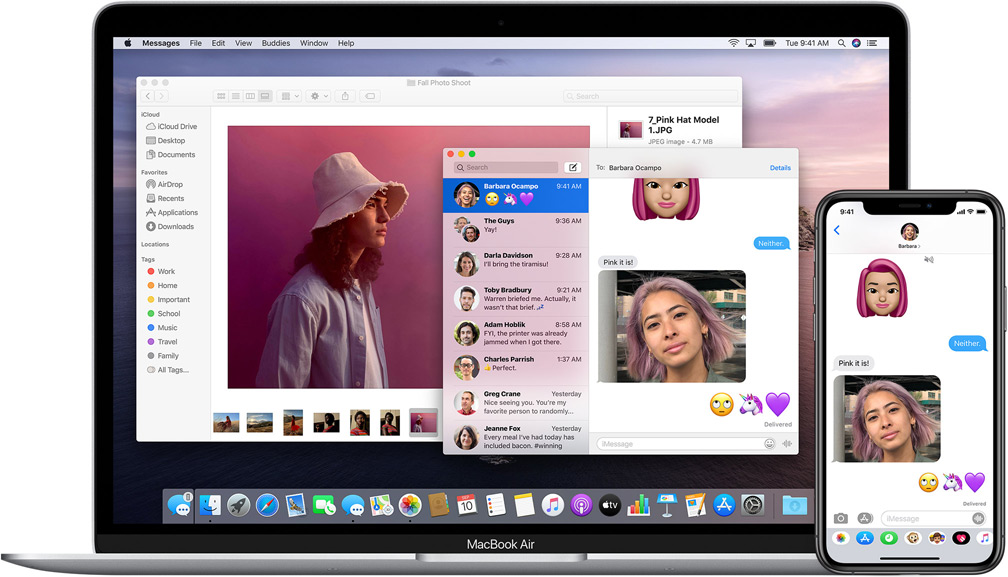Screen dimensions: 1008x577
Task: Launch Photos app from the Dock
Action: [409, 505]
